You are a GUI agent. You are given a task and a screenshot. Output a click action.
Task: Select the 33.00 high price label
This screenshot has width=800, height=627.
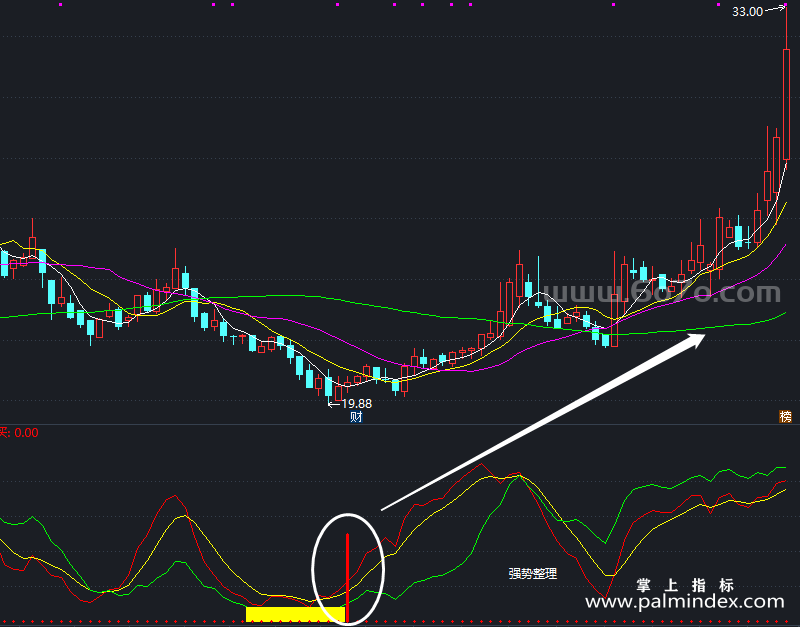(x=747, y=12)
